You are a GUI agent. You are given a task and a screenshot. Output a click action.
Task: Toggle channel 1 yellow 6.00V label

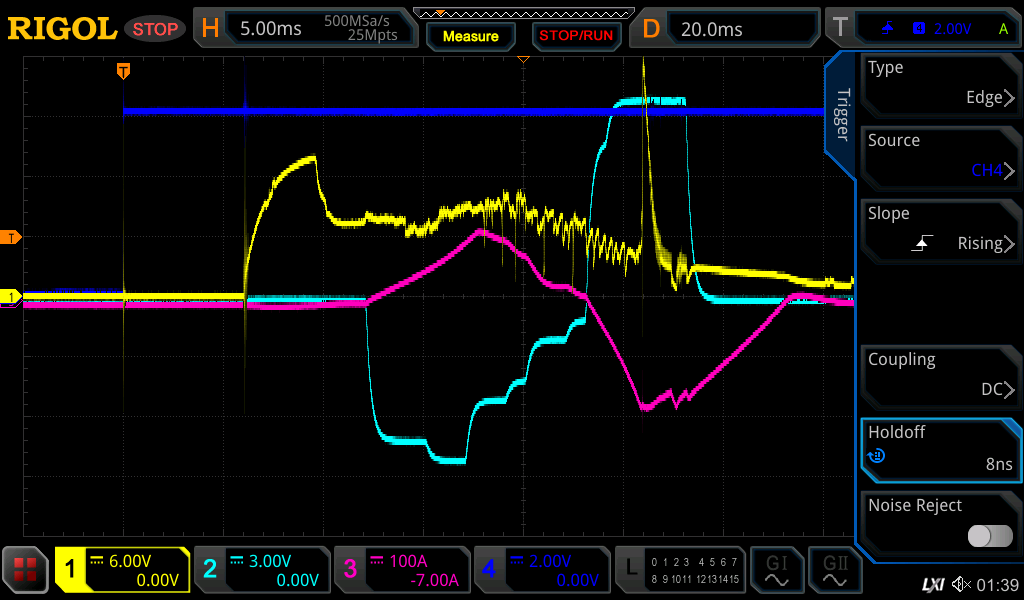pos(122,571)
